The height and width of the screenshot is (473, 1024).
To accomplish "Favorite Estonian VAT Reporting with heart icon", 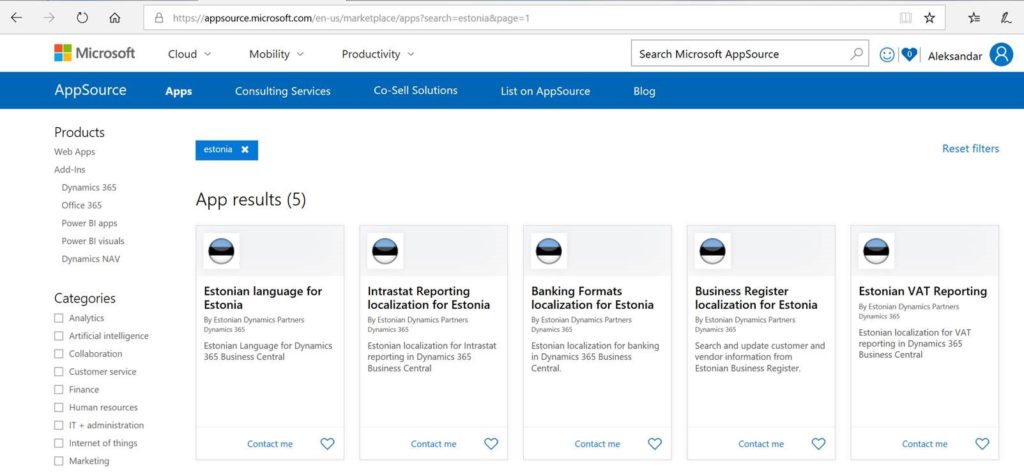I will point(982,444).
